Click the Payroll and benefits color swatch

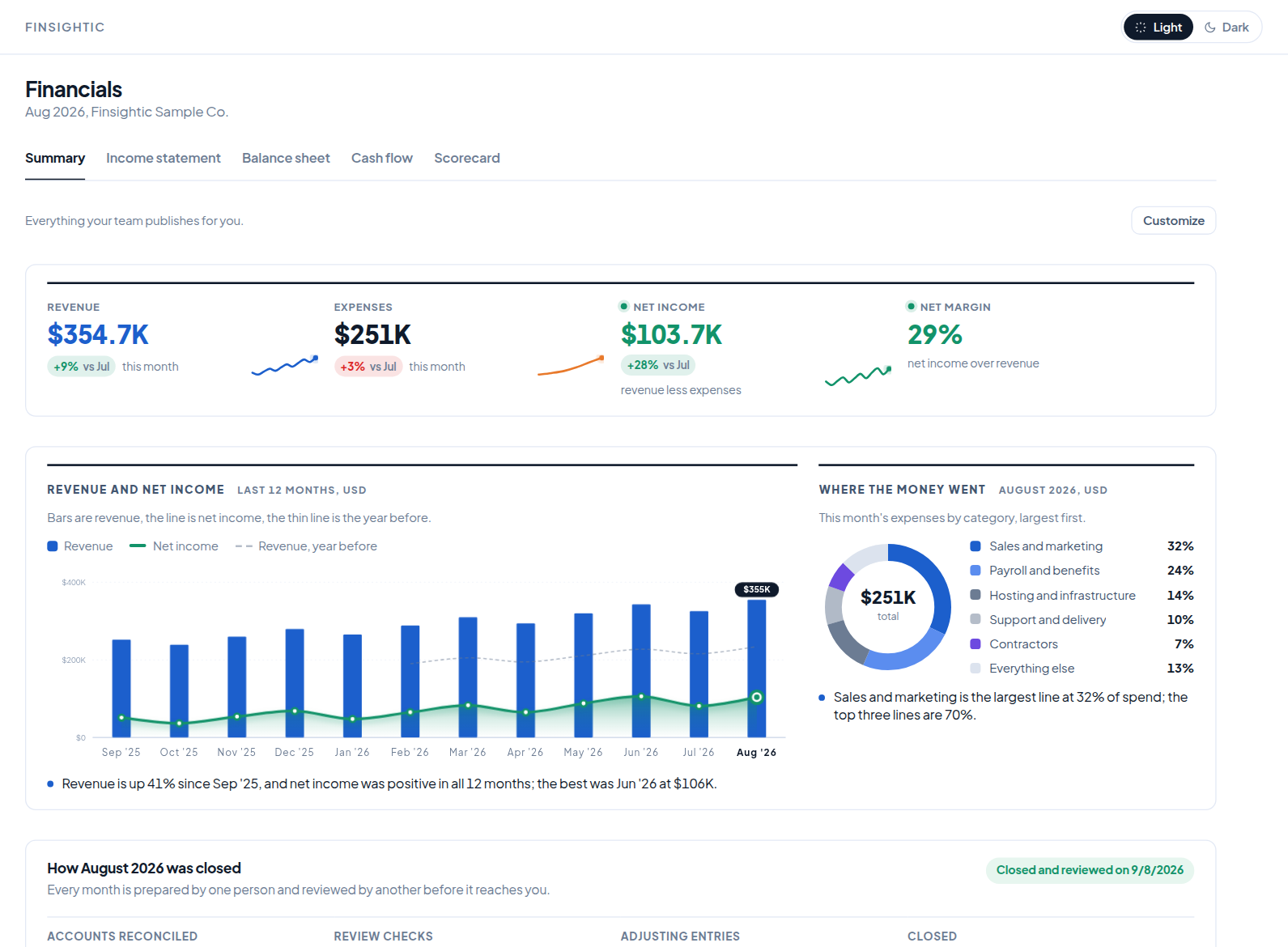coord(976,571)
